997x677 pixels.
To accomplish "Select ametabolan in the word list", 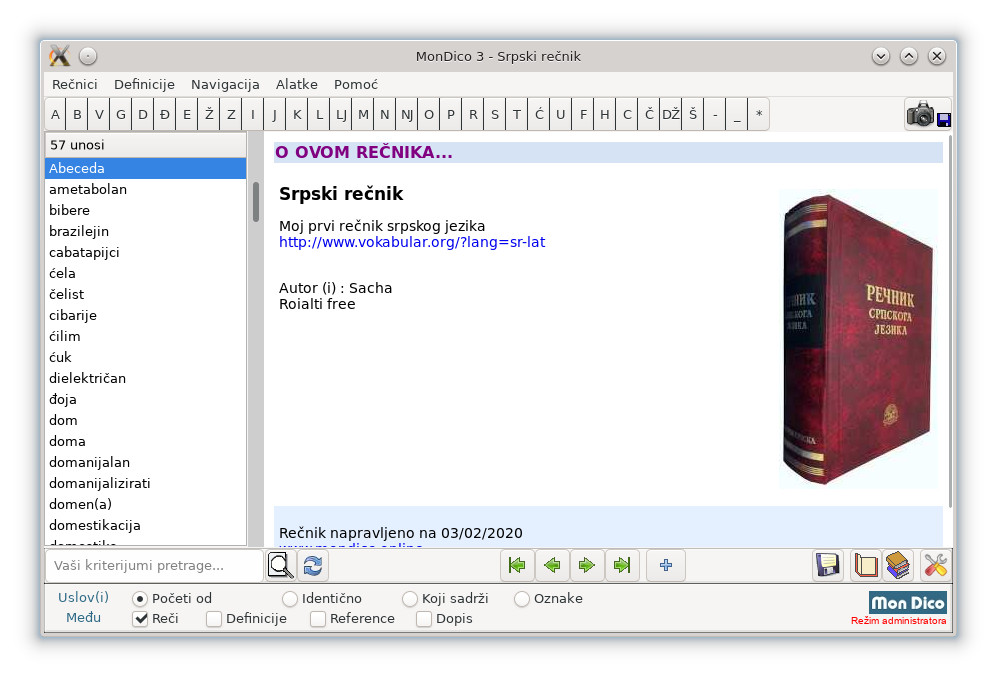I will point(146,189).
